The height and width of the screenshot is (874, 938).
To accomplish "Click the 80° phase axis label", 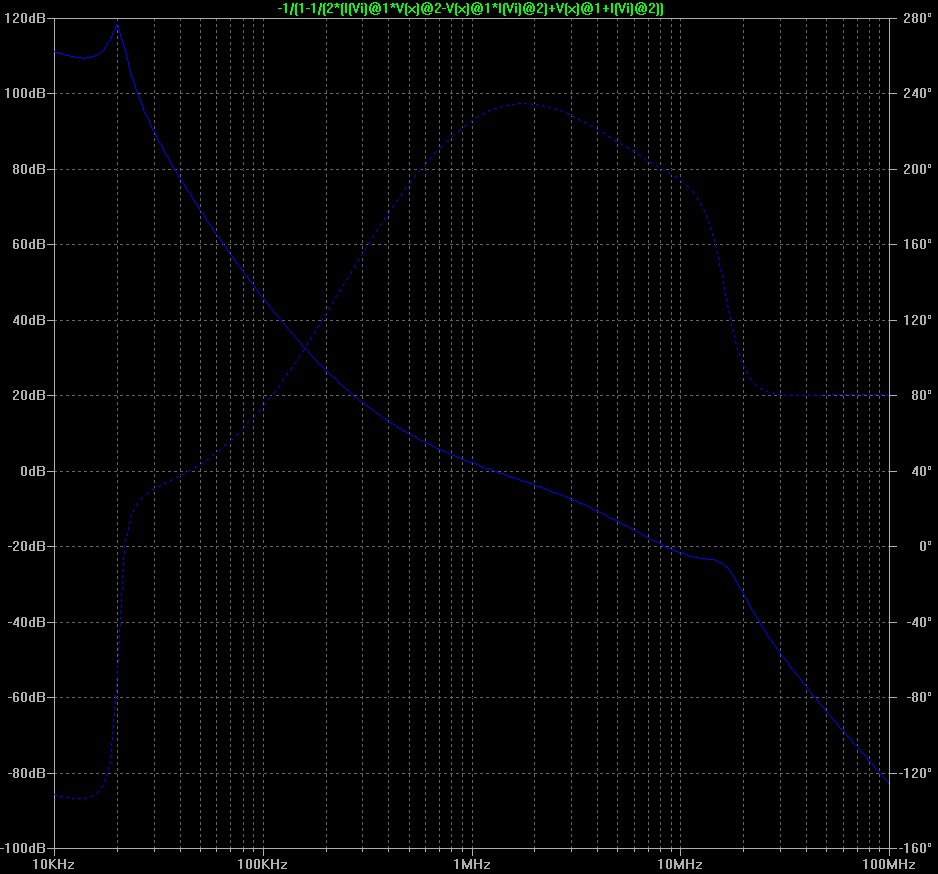I will (921, 395).
